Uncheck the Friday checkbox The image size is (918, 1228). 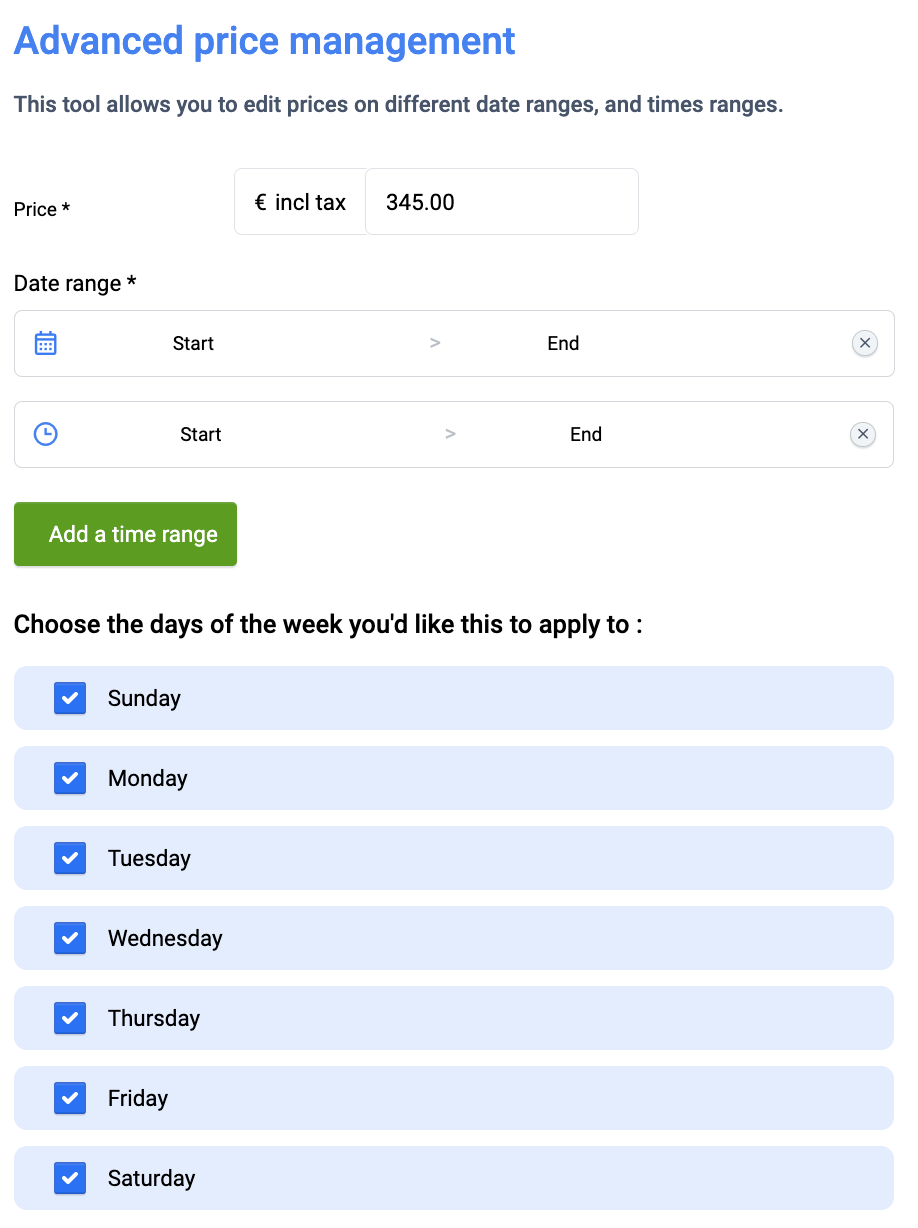70,1098
